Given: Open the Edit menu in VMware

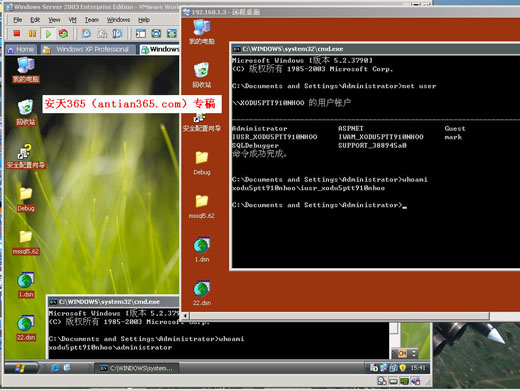Looking at the screenshot, I should click(35, 20).
